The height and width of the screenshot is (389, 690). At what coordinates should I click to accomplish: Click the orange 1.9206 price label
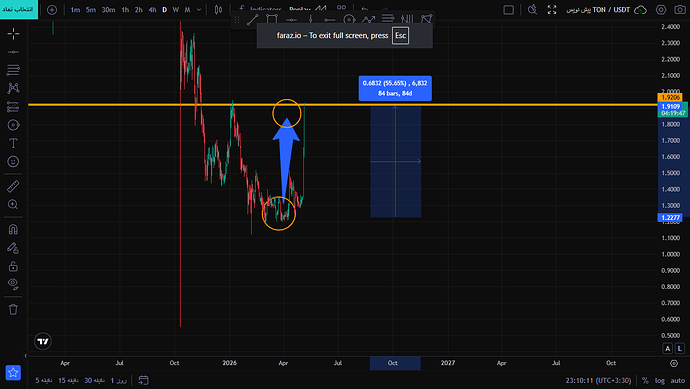pos(669,97)
